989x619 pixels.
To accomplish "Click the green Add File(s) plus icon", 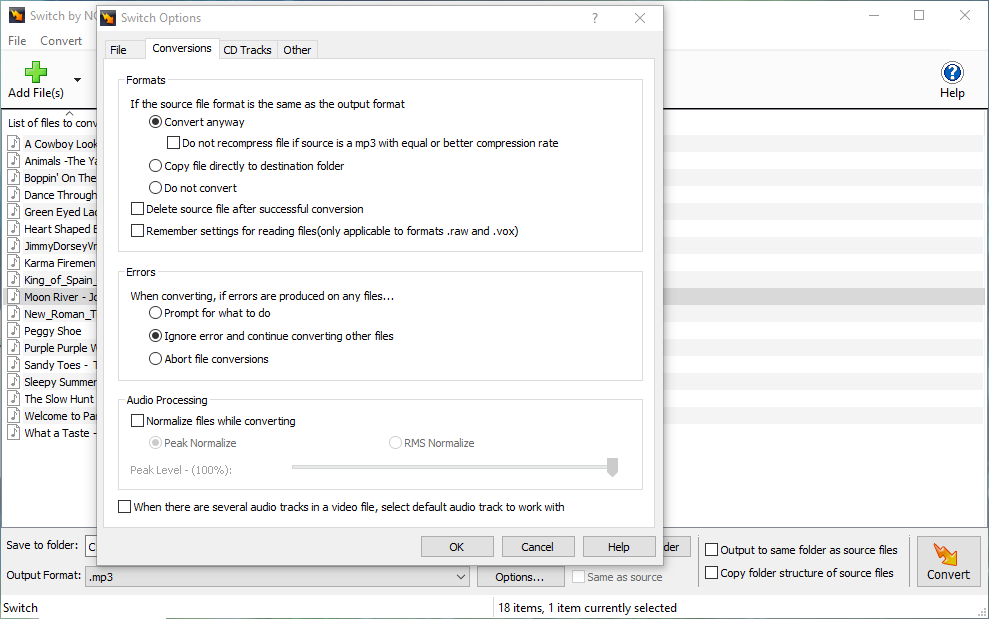I will (35, 71).
